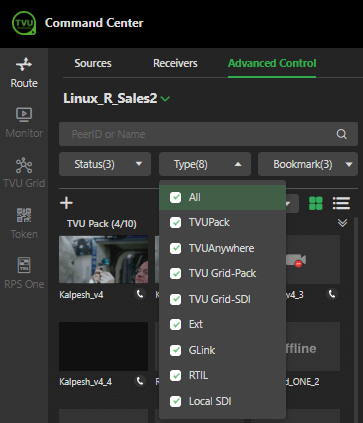
Task: Uncheck the RTIL type filter
Action: tap(175, 376)
